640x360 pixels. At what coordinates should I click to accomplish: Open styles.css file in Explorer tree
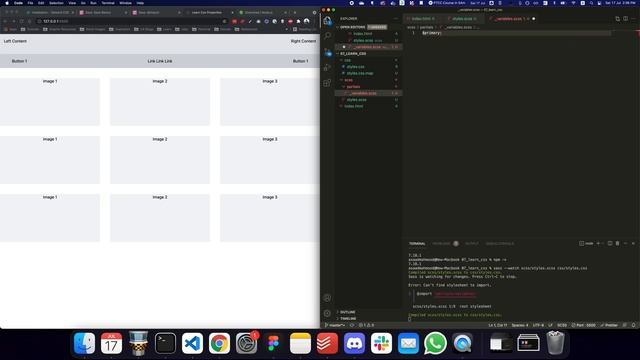355,67
